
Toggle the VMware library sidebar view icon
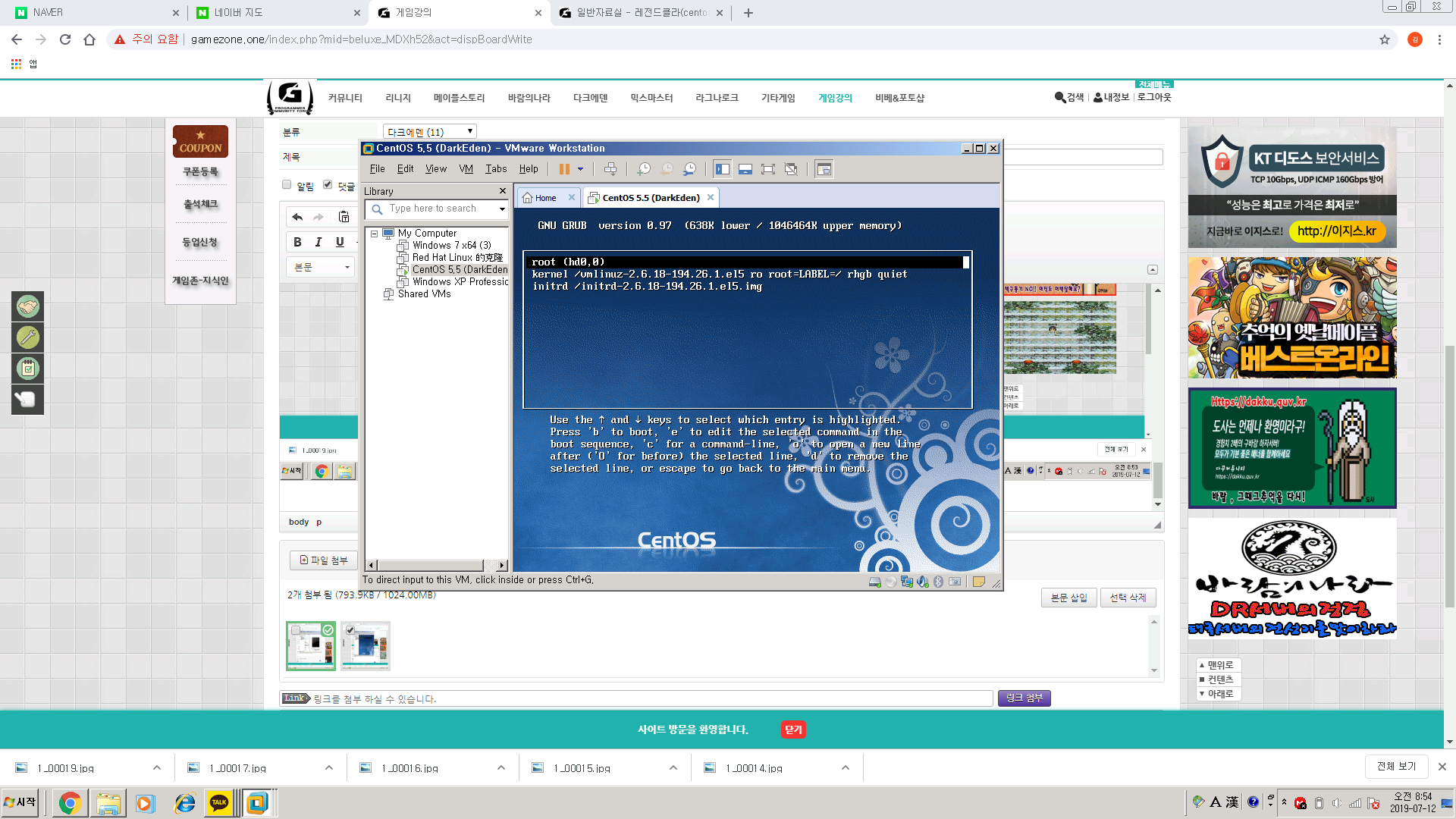tap(723, 169)
